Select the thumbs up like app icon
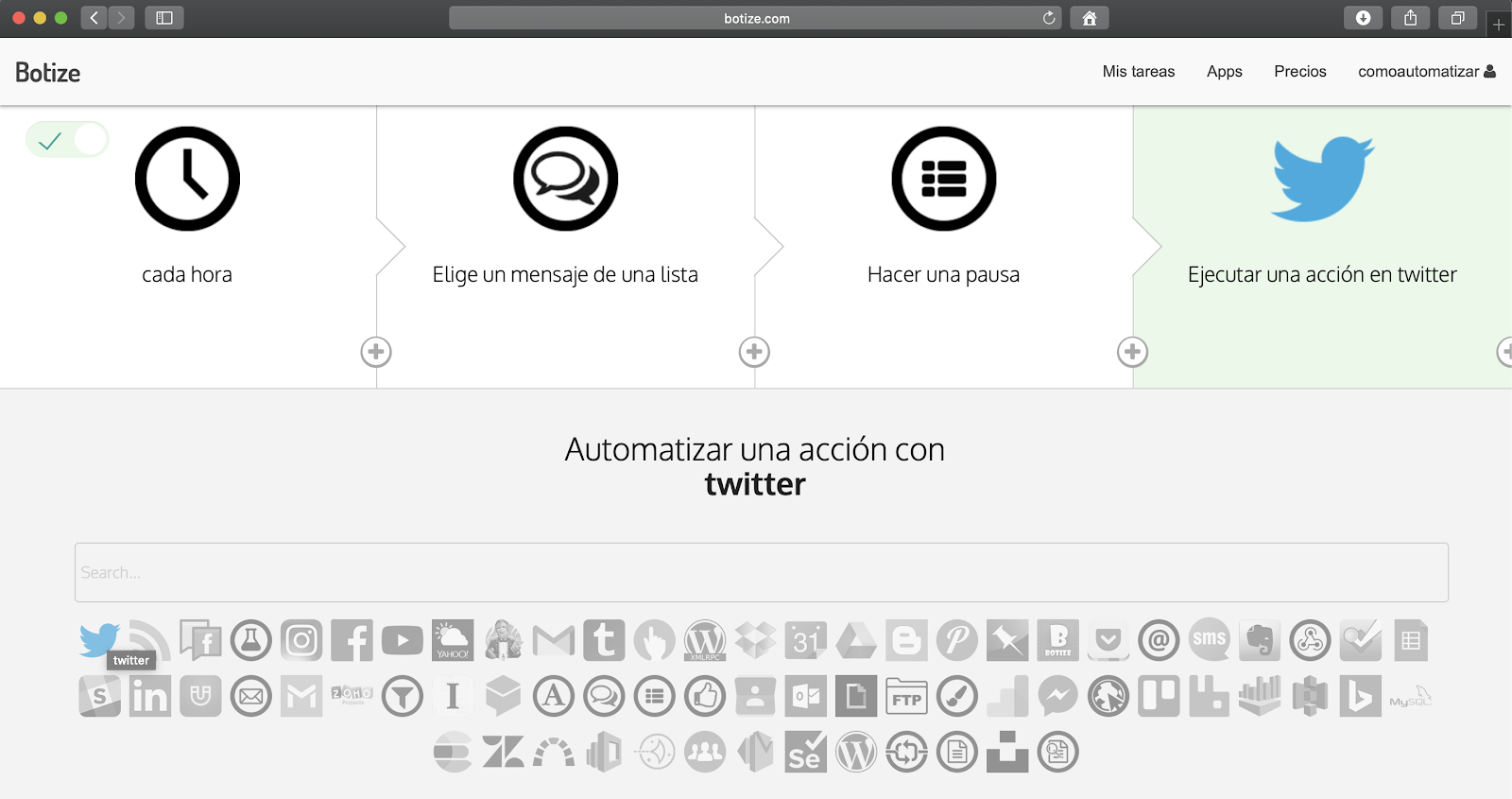This screenshot has width=1512, height=799. [705, 697]
